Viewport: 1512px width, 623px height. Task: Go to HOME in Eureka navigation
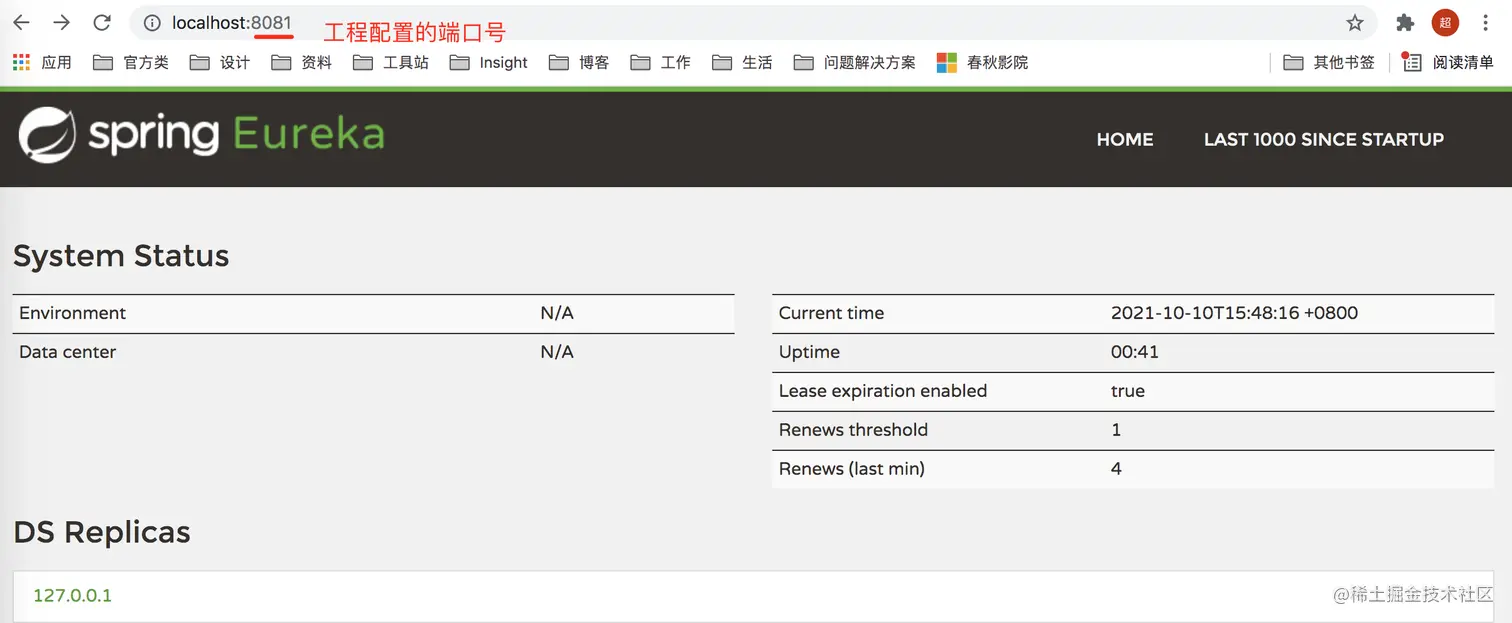(x=1125, y=140)
